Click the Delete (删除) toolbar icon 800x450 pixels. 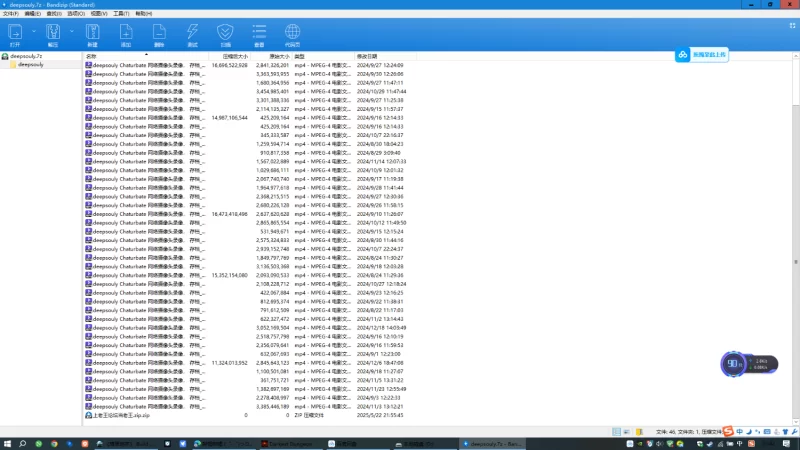coord(159,35)
